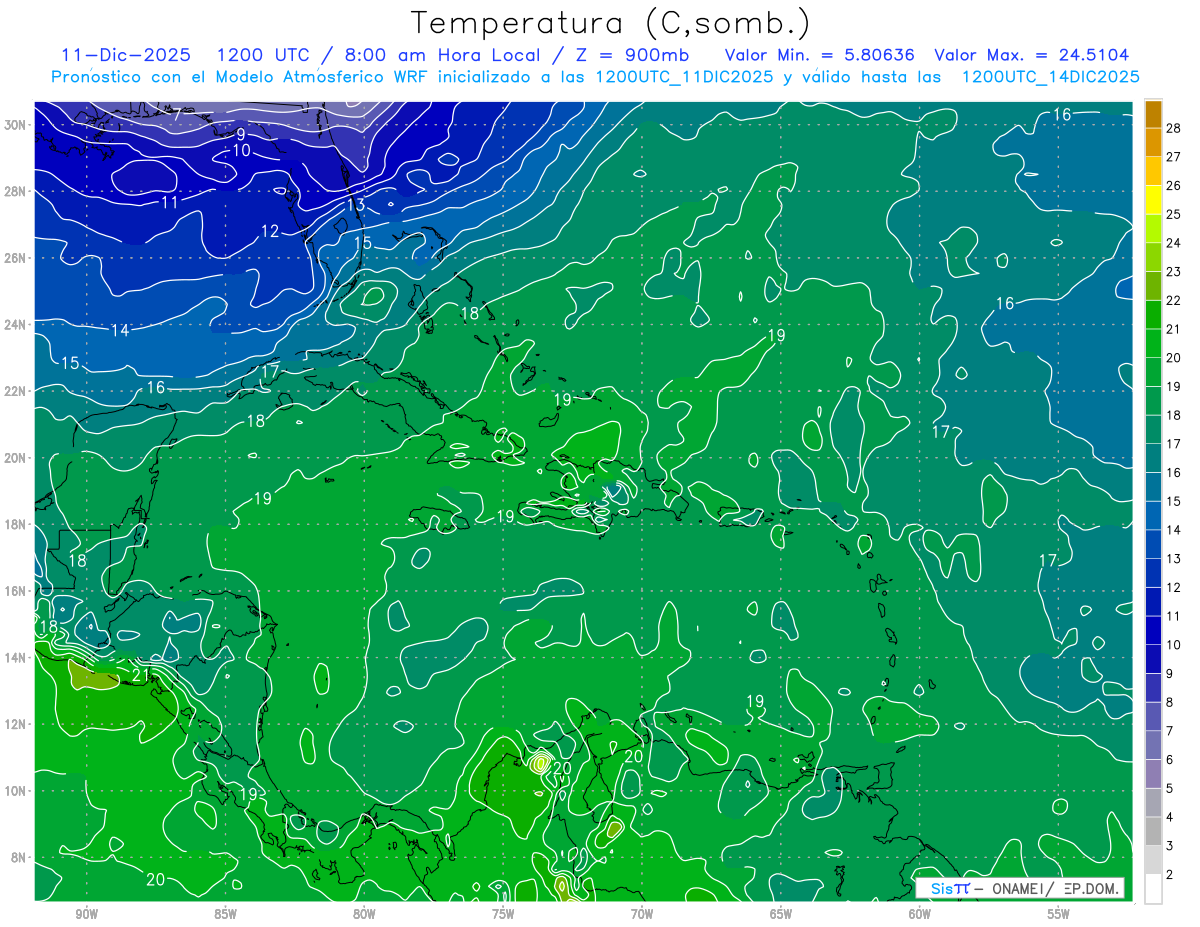Click legend value 2

pyautogui.click(x=1170, y=875)
